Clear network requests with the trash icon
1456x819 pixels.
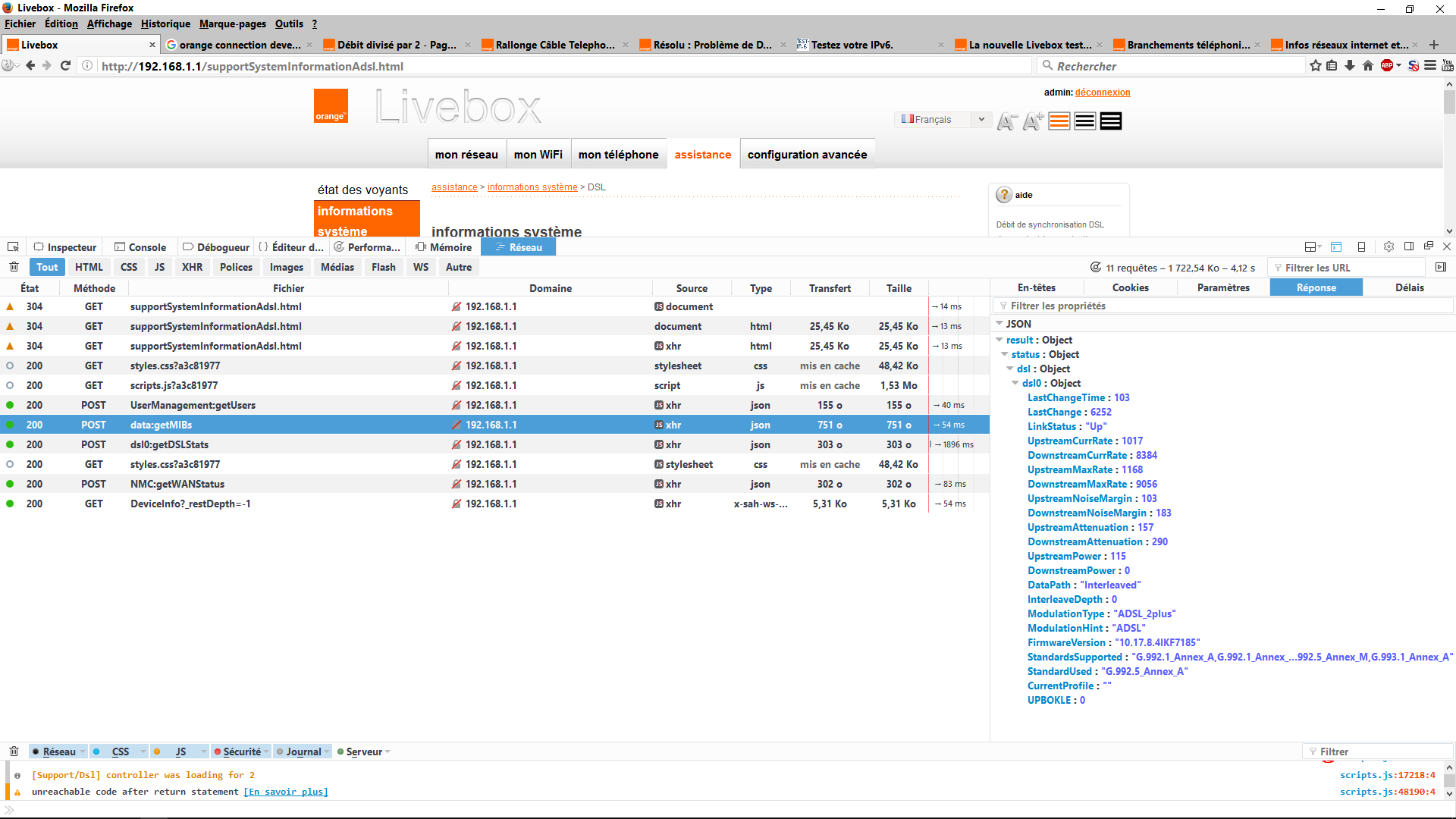point(14,267)
